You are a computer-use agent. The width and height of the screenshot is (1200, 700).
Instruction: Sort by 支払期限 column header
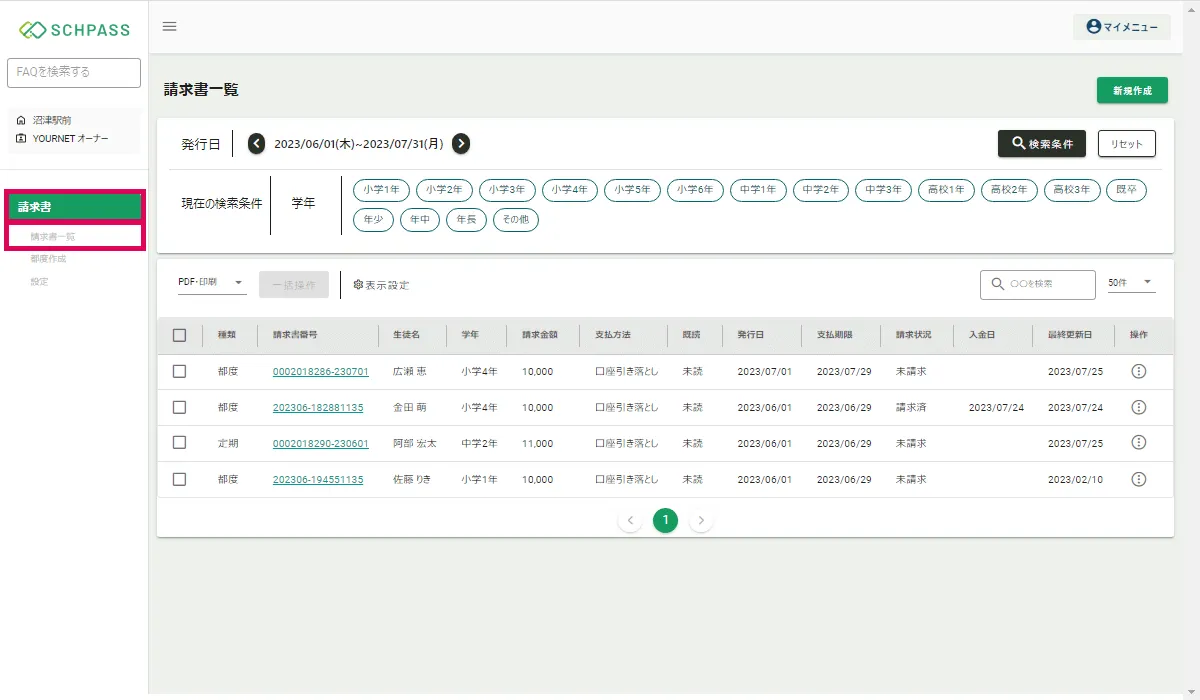835,335
